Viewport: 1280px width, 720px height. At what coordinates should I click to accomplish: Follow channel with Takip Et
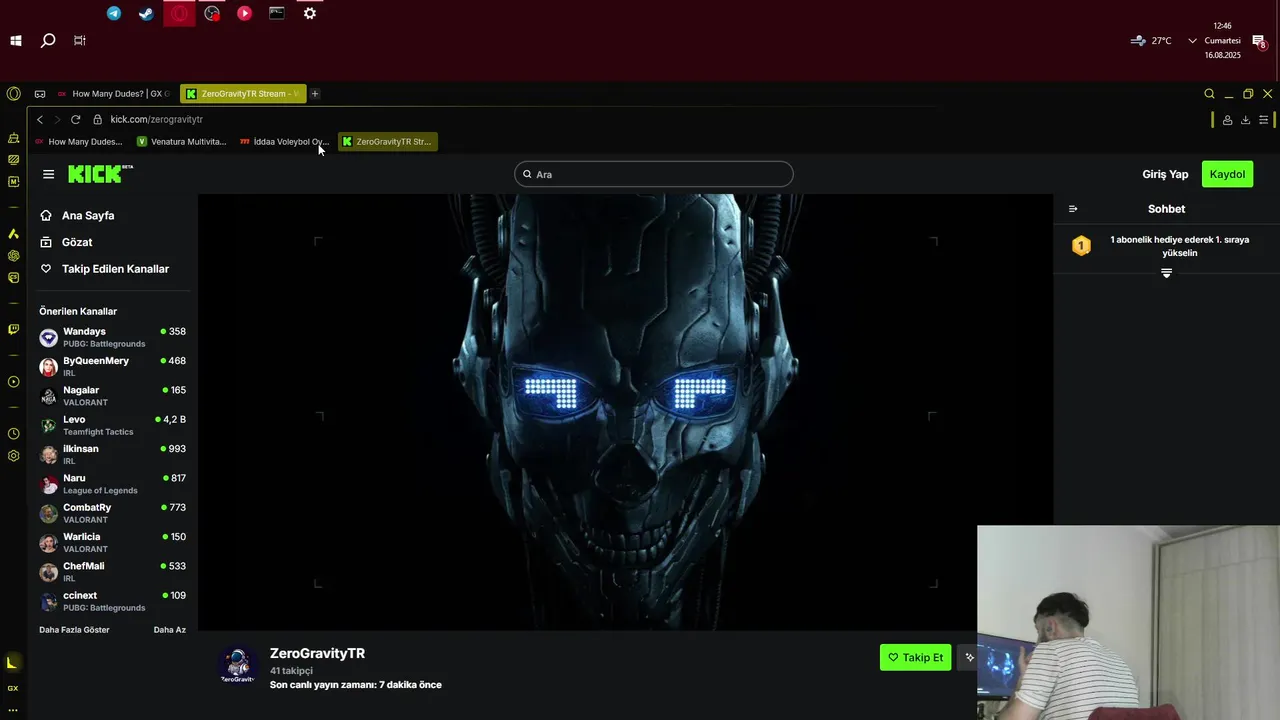pos(915,658)
